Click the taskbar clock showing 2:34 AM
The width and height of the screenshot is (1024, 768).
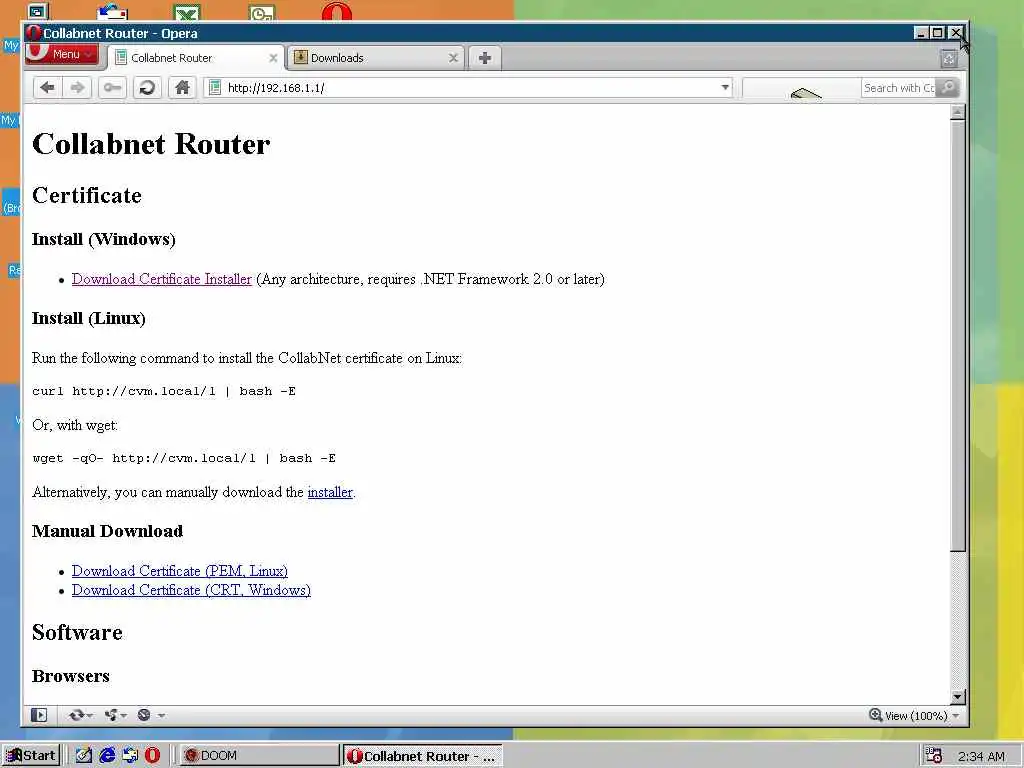coord(981,756)
